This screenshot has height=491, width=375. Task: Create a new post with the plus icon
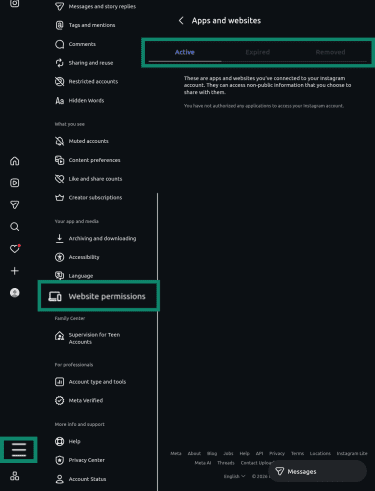pos(14,271)
